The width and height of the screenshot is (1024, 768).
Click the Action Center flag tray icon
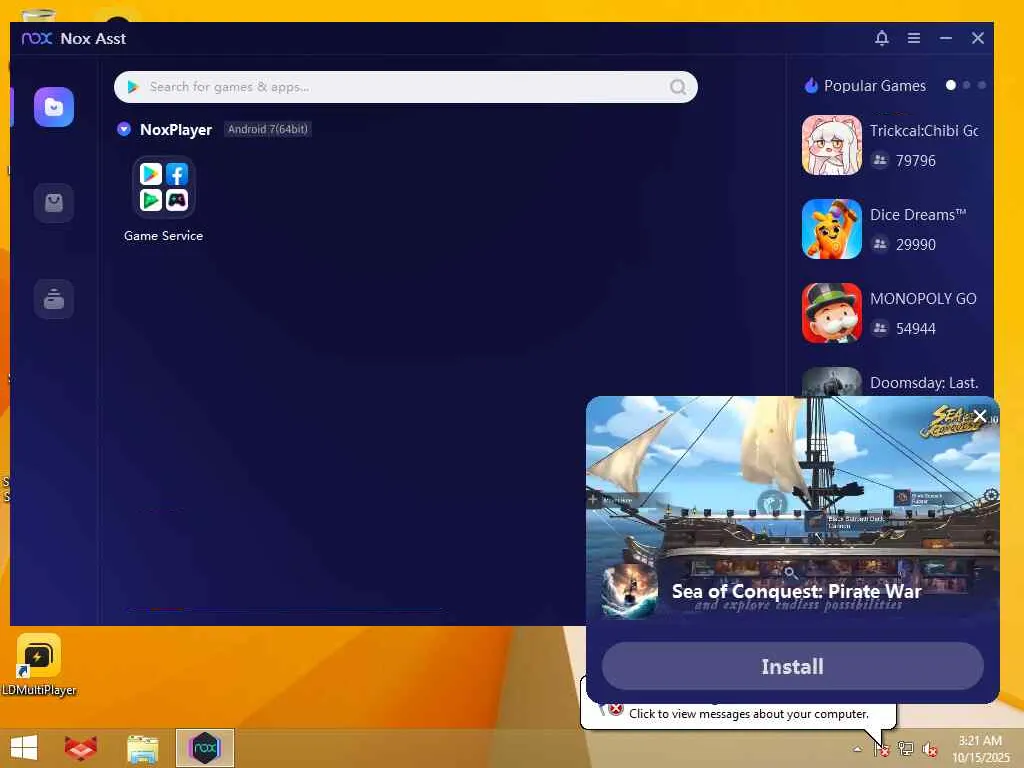(882, 749)
